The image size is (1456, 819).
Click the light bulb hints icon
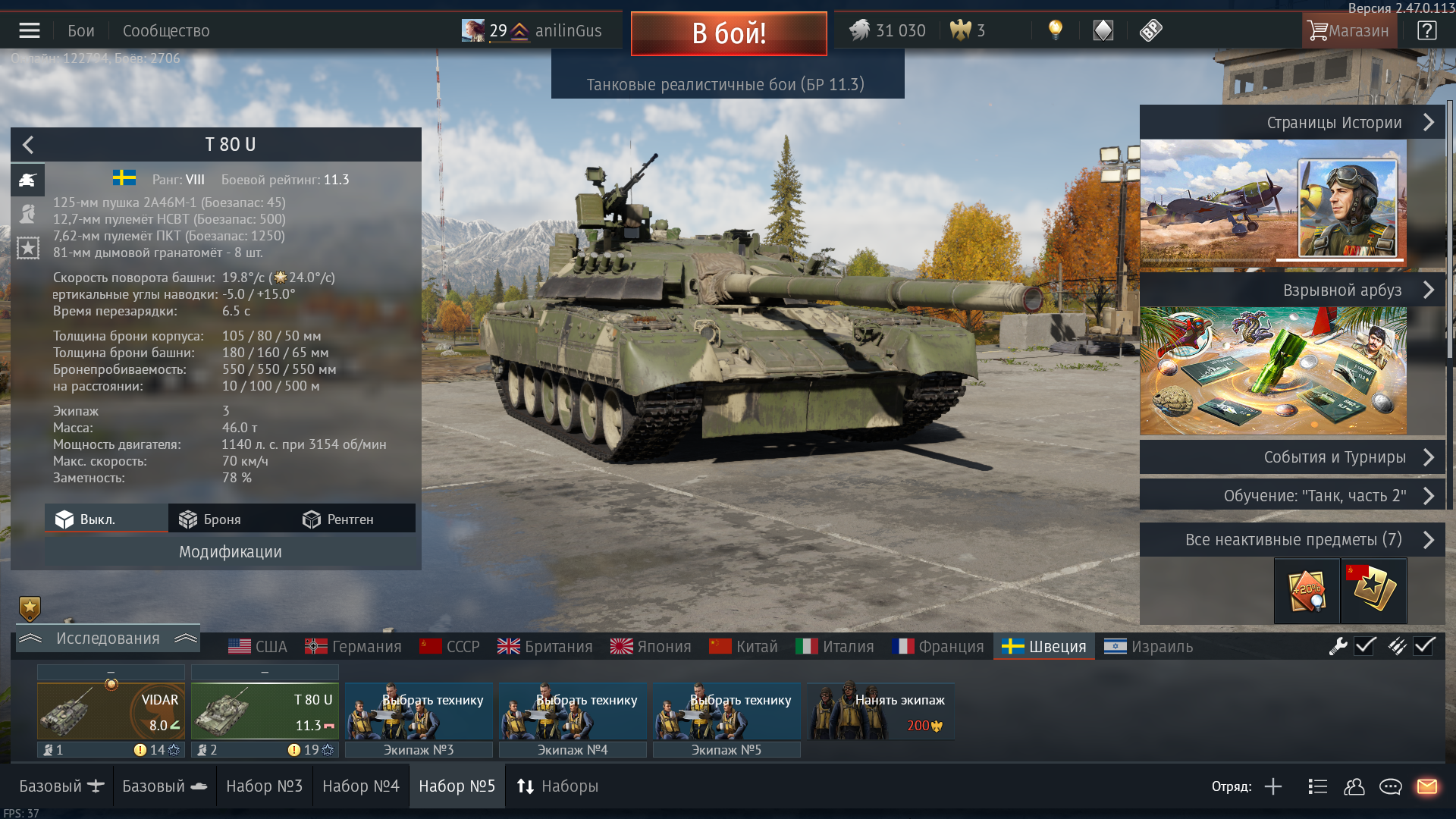coord(1055,30)
